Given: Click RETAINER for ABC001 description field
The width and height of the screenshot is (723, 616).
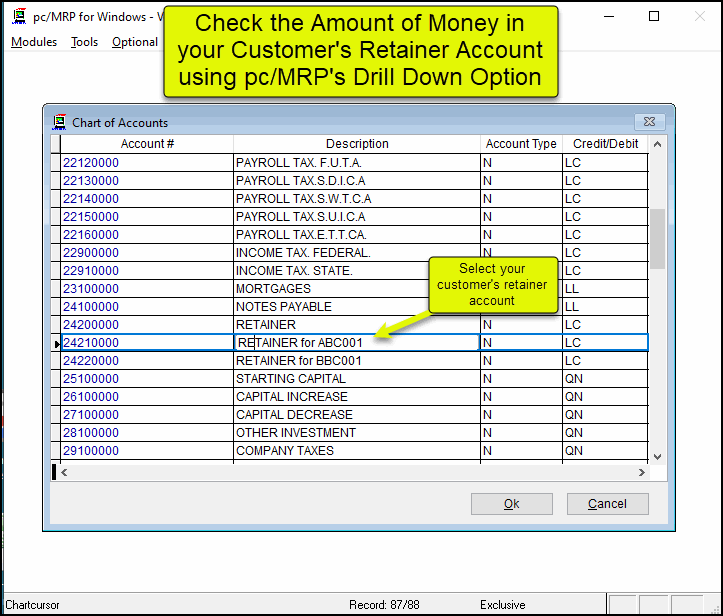Looking at the screenshot, I should click(356, 343).
